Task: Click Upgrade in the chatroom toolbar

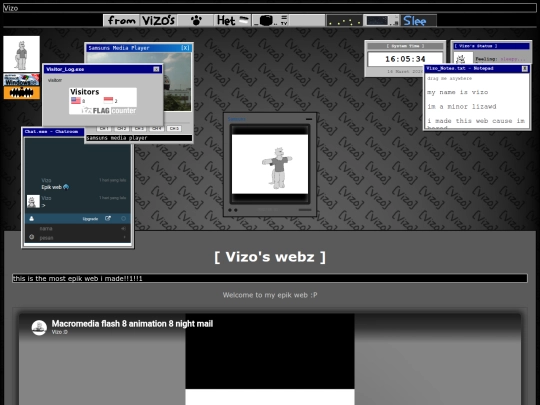Action: 90,219
